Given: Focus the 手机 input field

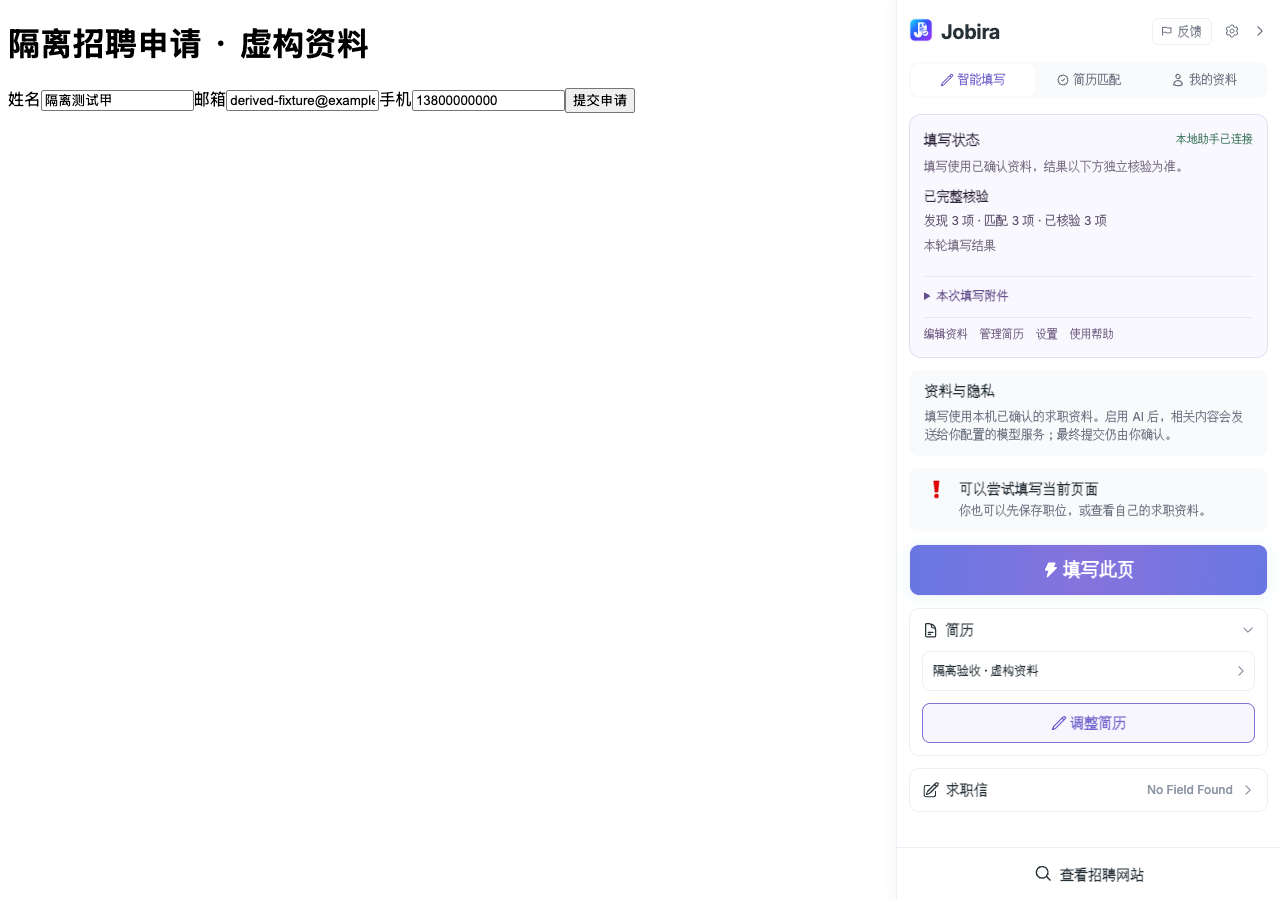Looking at the screenshot, I should click(x=488, y=100).
